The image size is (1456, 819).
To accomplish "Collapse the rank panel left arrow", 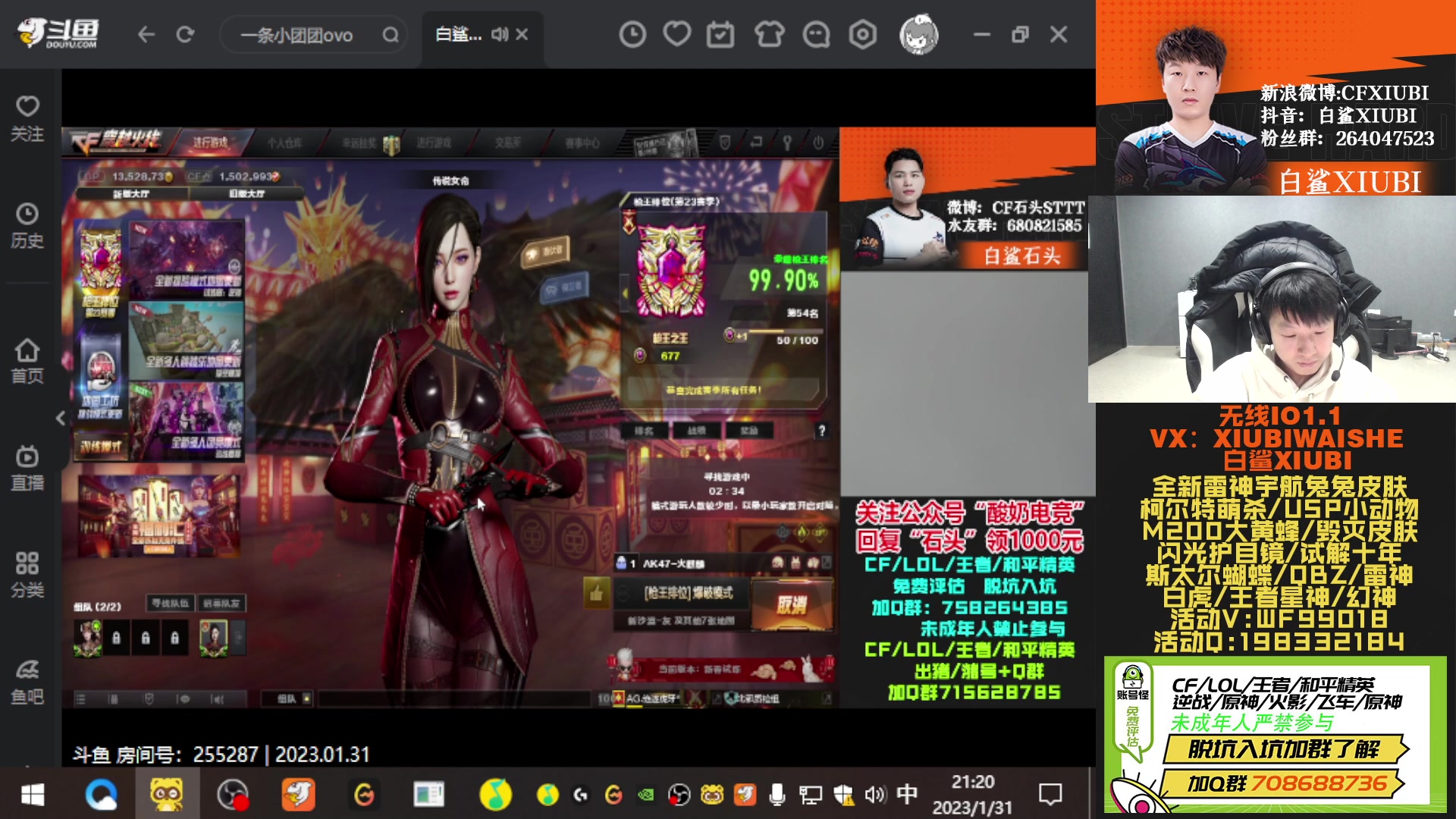I will [625, 293].
